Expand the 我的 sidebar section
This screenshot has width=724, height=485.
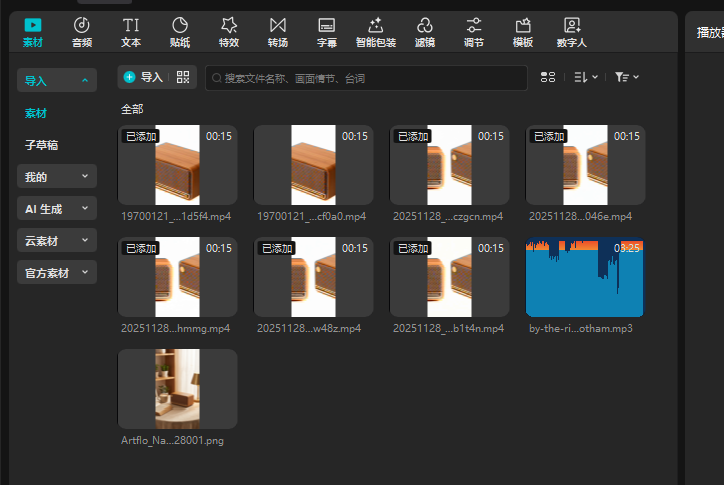(57, 177)
